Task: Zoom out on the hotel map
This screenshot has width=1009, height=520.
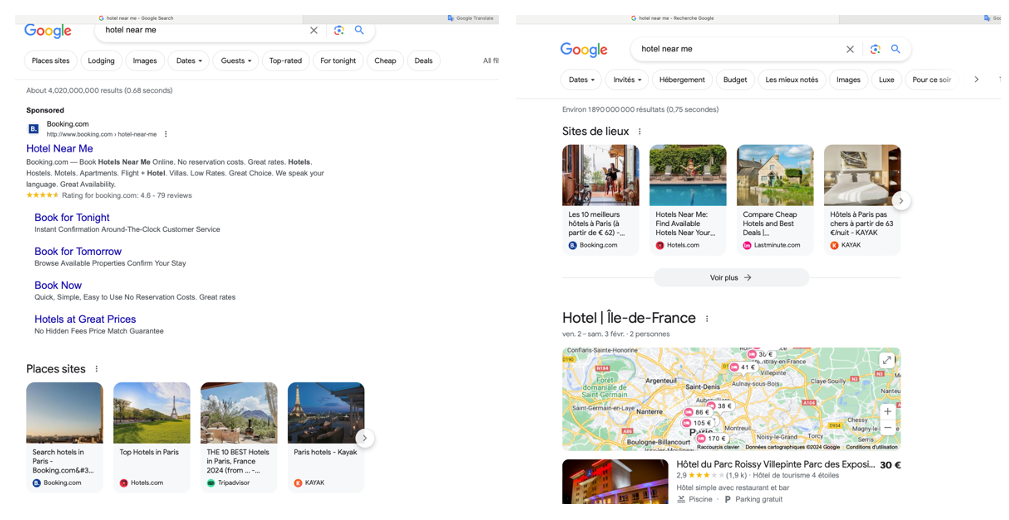Action: click(887, 427)
